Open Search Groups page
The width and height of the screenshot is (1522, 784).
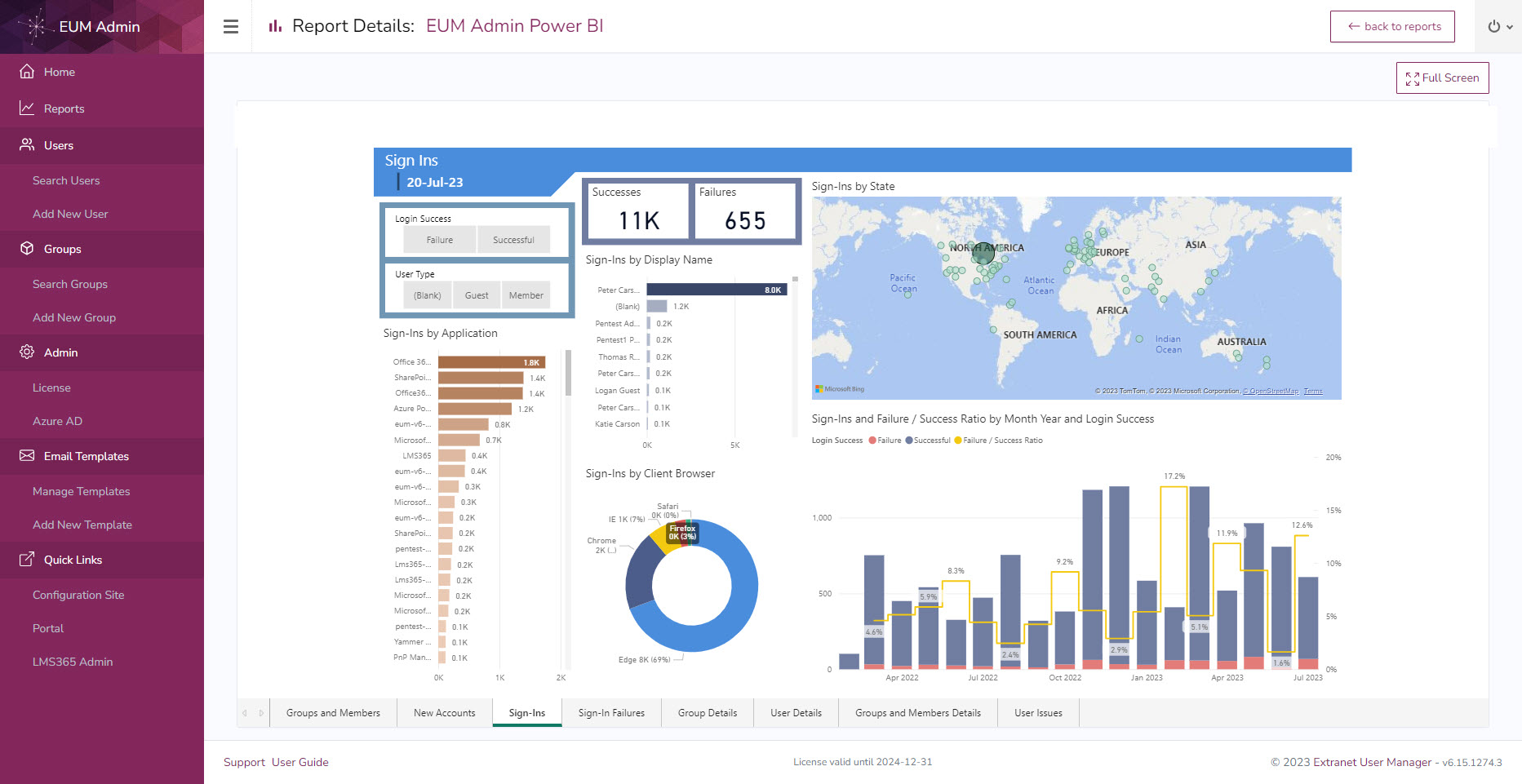70,284
